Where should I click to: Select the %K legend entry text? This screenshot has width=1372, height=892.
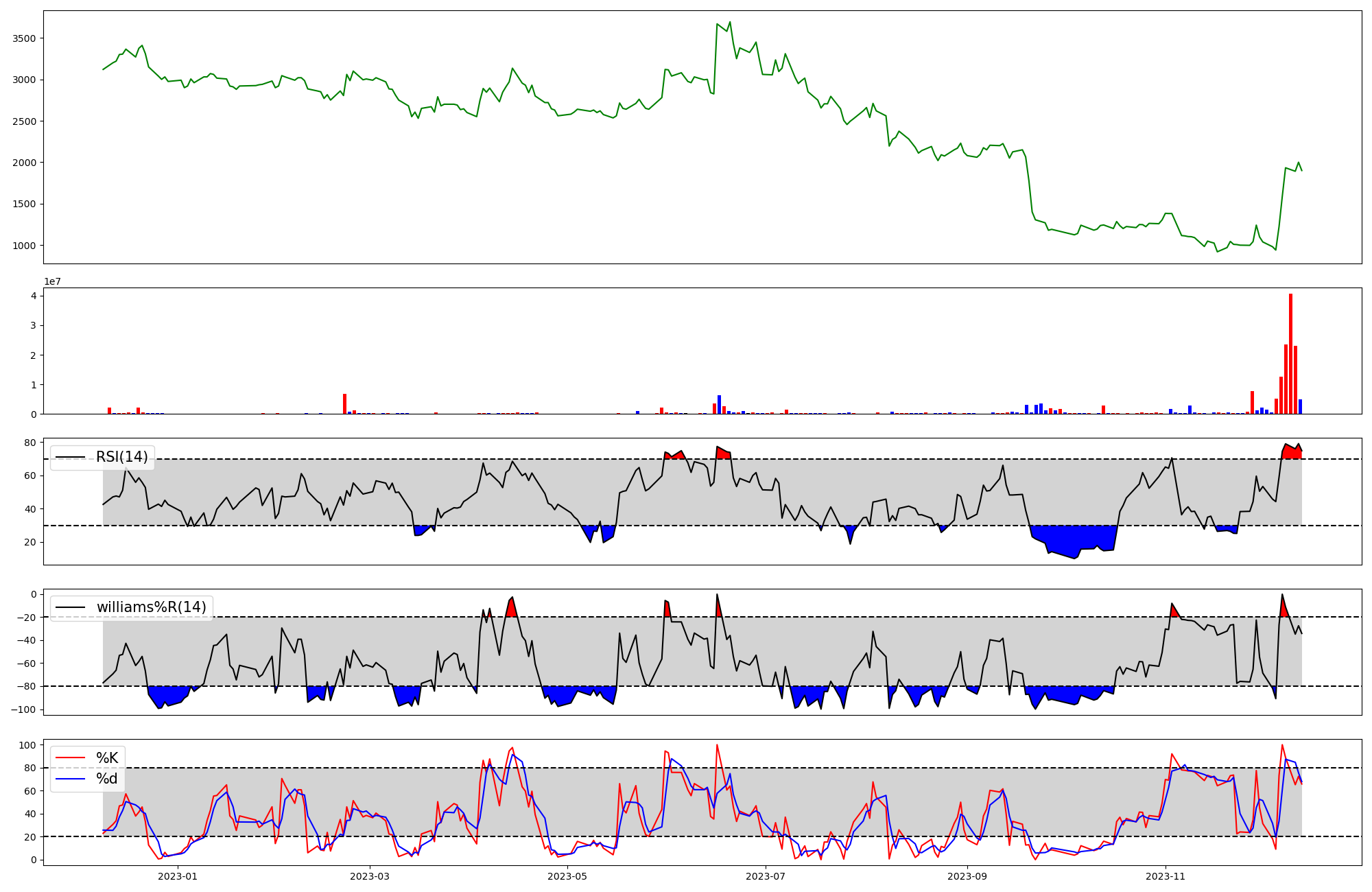tap(107, 758)
